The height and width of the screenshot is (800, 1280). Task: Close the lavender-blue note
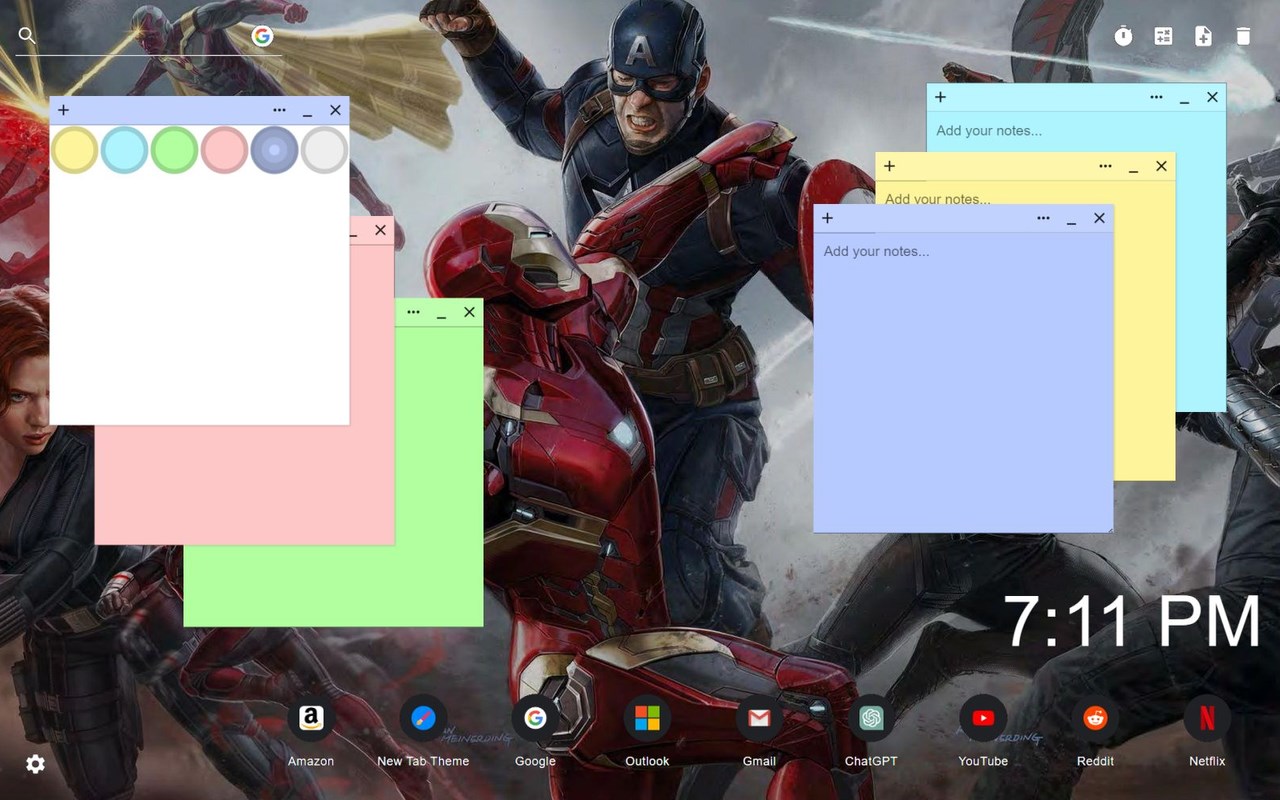pos(1099,218)
